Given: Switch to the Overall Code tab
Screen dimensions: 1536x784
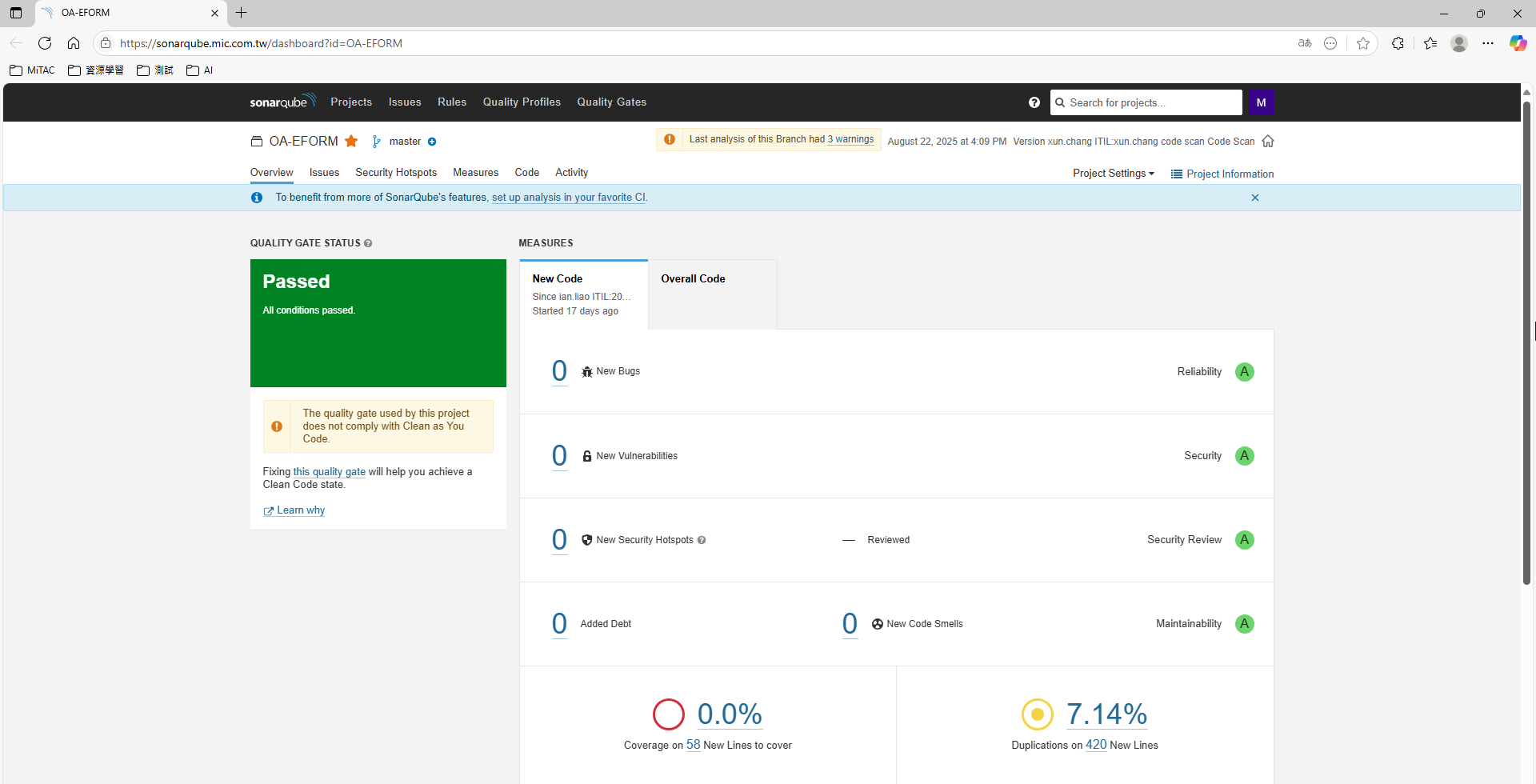Looking at the screenshot, I should tap(693, 279).
